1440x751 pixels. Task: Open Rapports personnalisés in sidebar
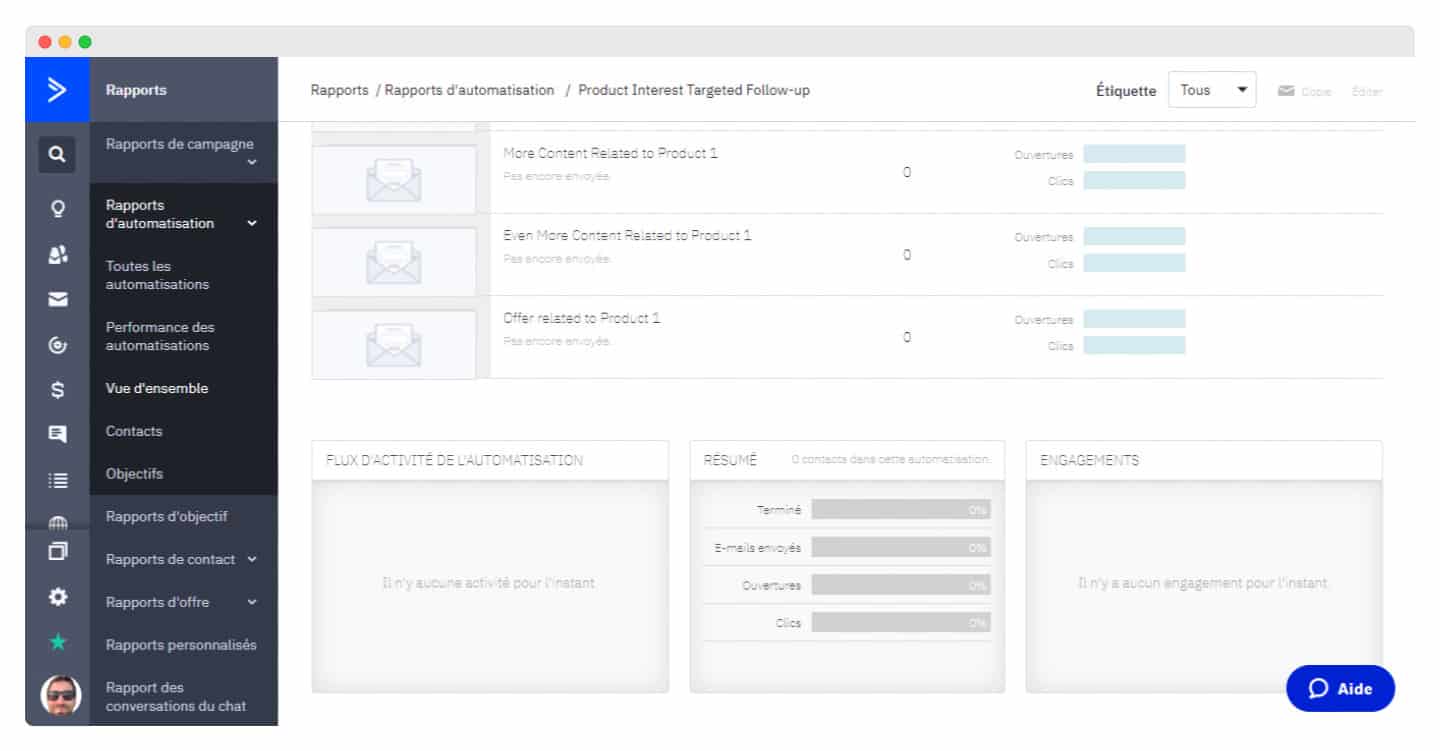pyautogui.click(x=181, y=645)
